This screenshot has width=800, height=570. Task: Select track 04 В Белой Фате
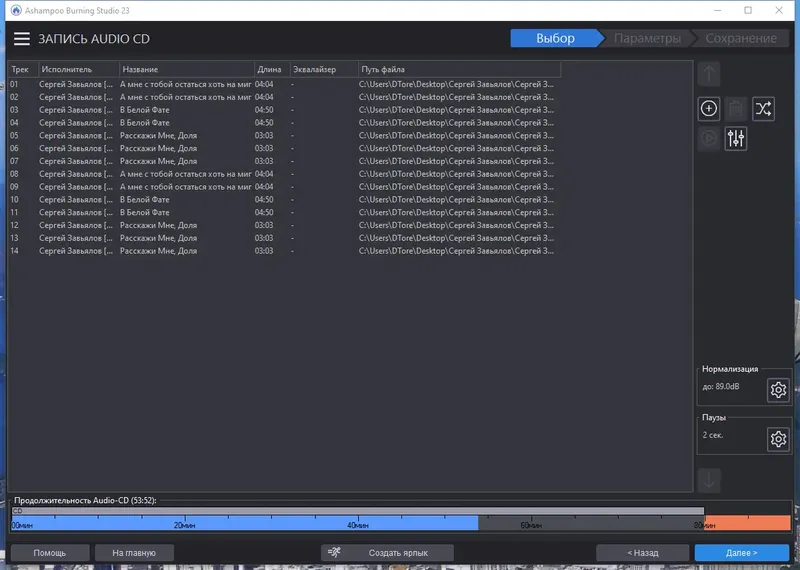[284, 122]
